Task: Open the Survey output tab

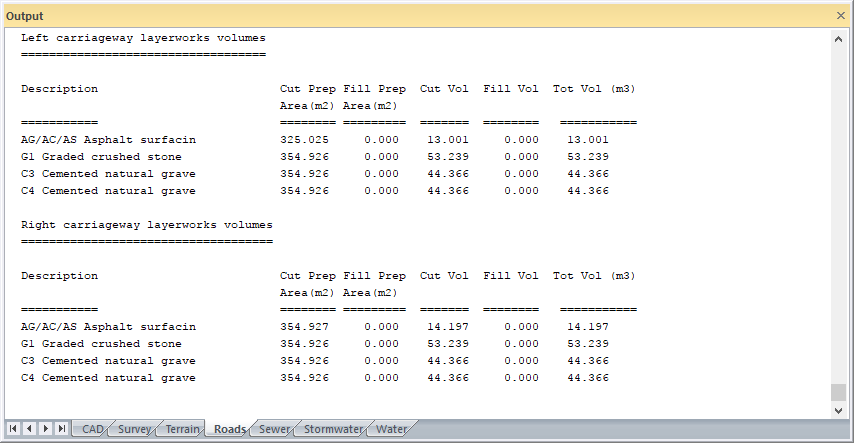Action: click(135, 429)
